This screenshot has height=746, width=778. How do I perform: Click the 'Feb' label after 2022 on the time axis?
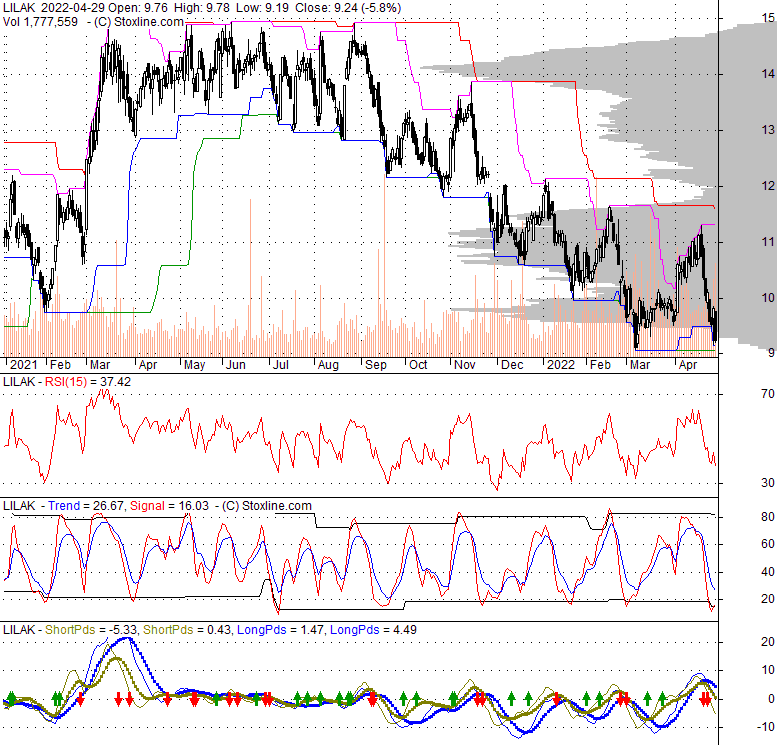pos(600,365)
